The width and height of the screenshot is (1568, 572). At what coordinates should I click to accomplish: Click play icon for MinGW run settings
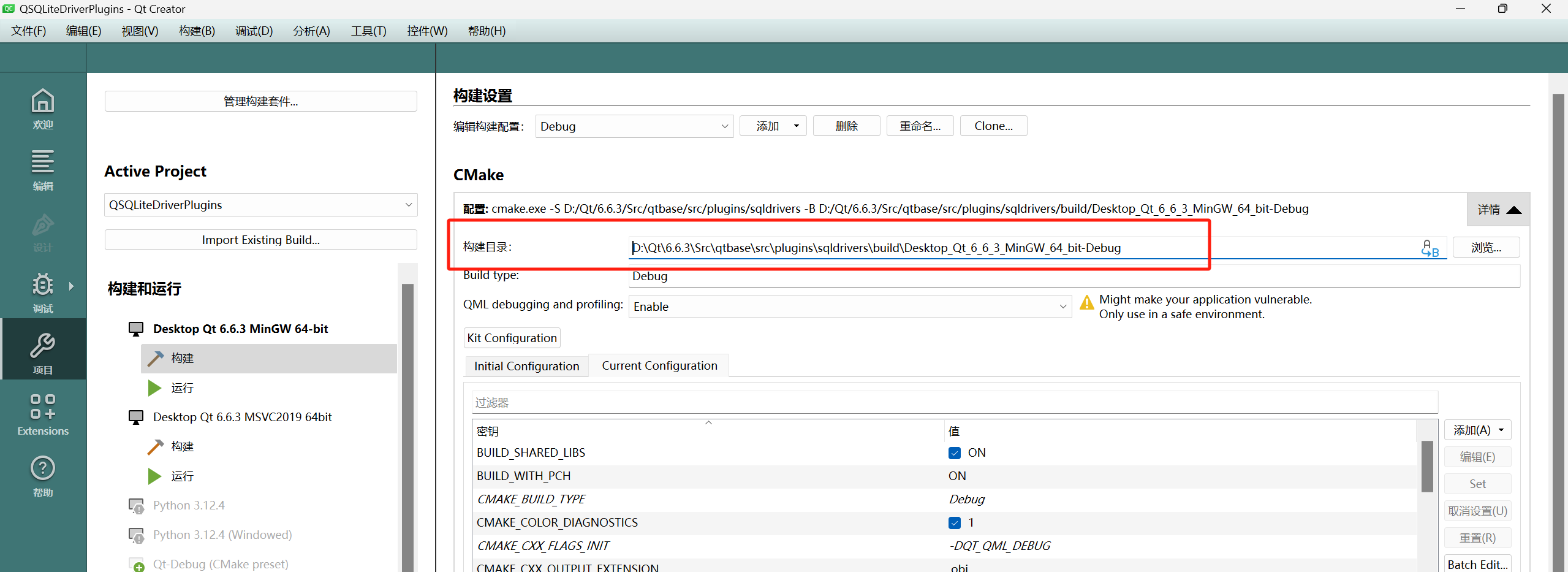click(154, 388)
